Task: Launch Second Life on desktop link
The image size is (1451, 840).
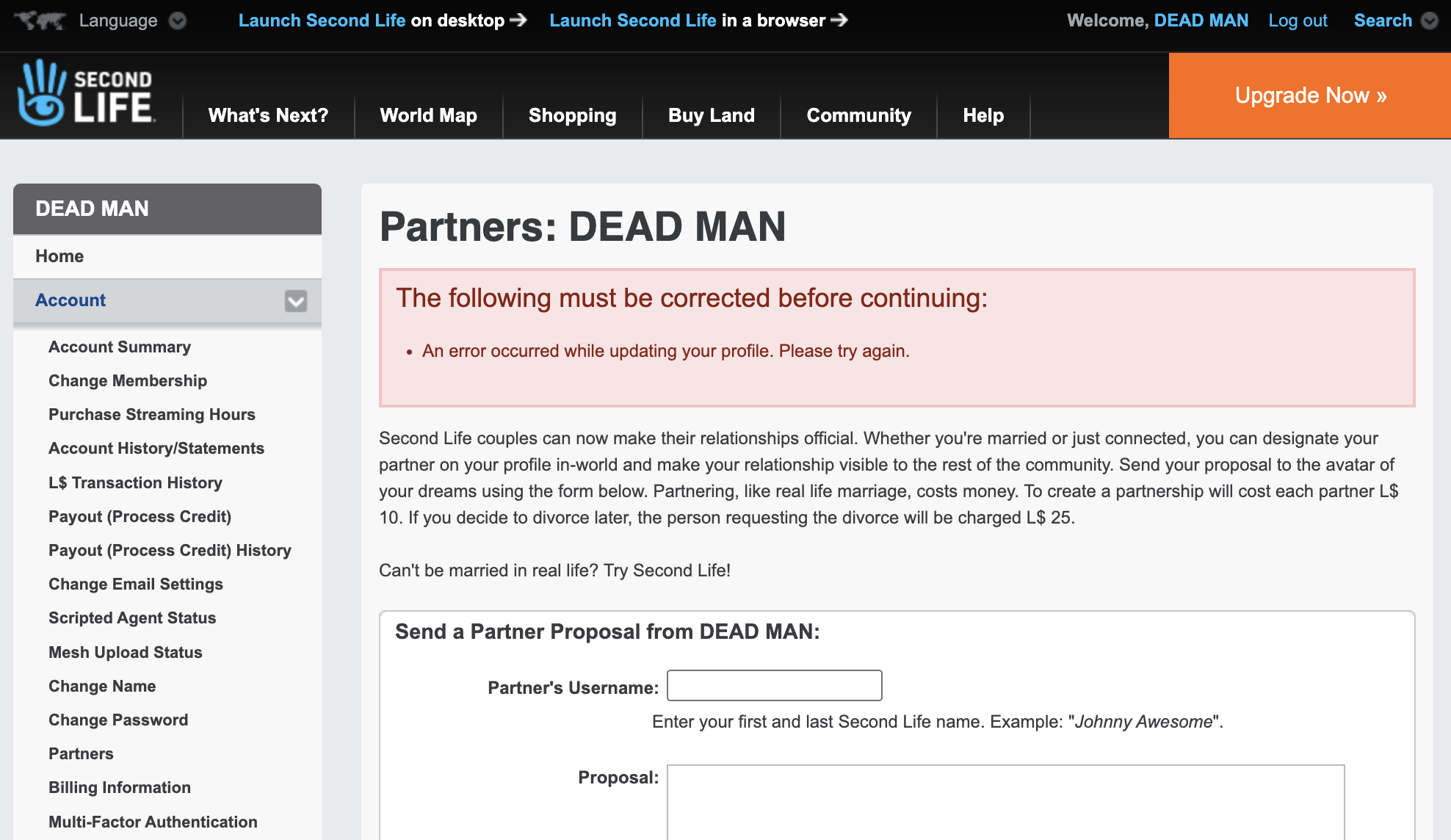Action: click(x=383, y=21)
